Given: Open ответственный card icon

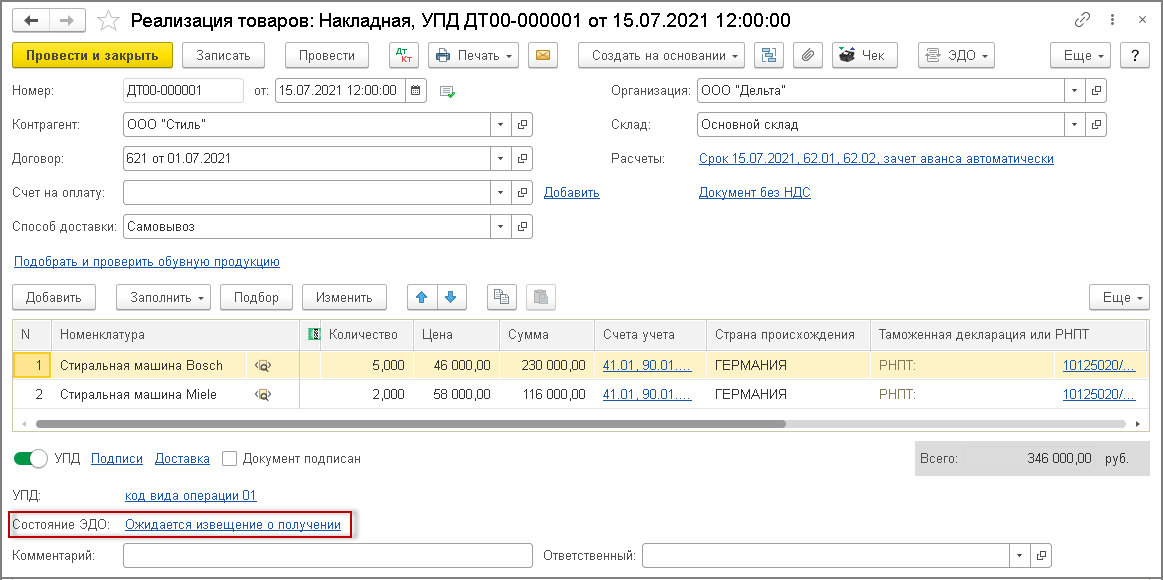Looking at the screenshot, I should click(x=1041, y=555).
